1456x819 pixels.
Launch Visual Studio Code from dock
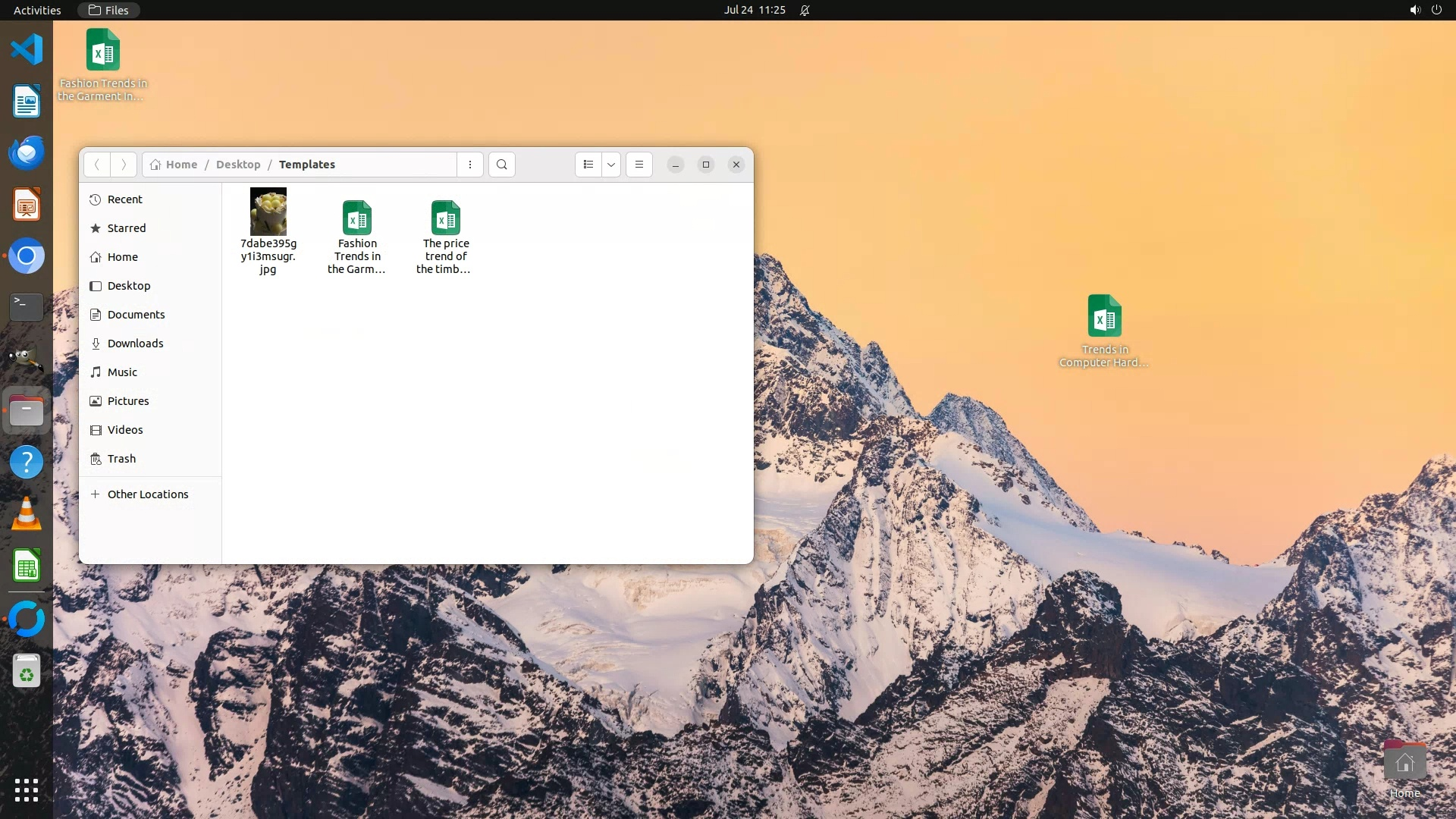pyautogui.click(x=27, y=50)
